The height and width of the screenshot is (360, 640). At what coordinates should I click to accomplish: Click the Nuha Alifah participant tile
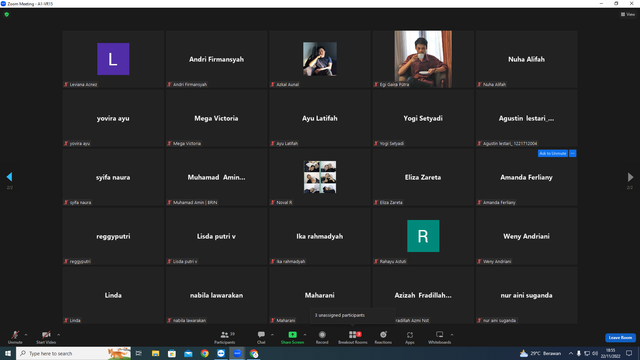[x=526, y=59]
